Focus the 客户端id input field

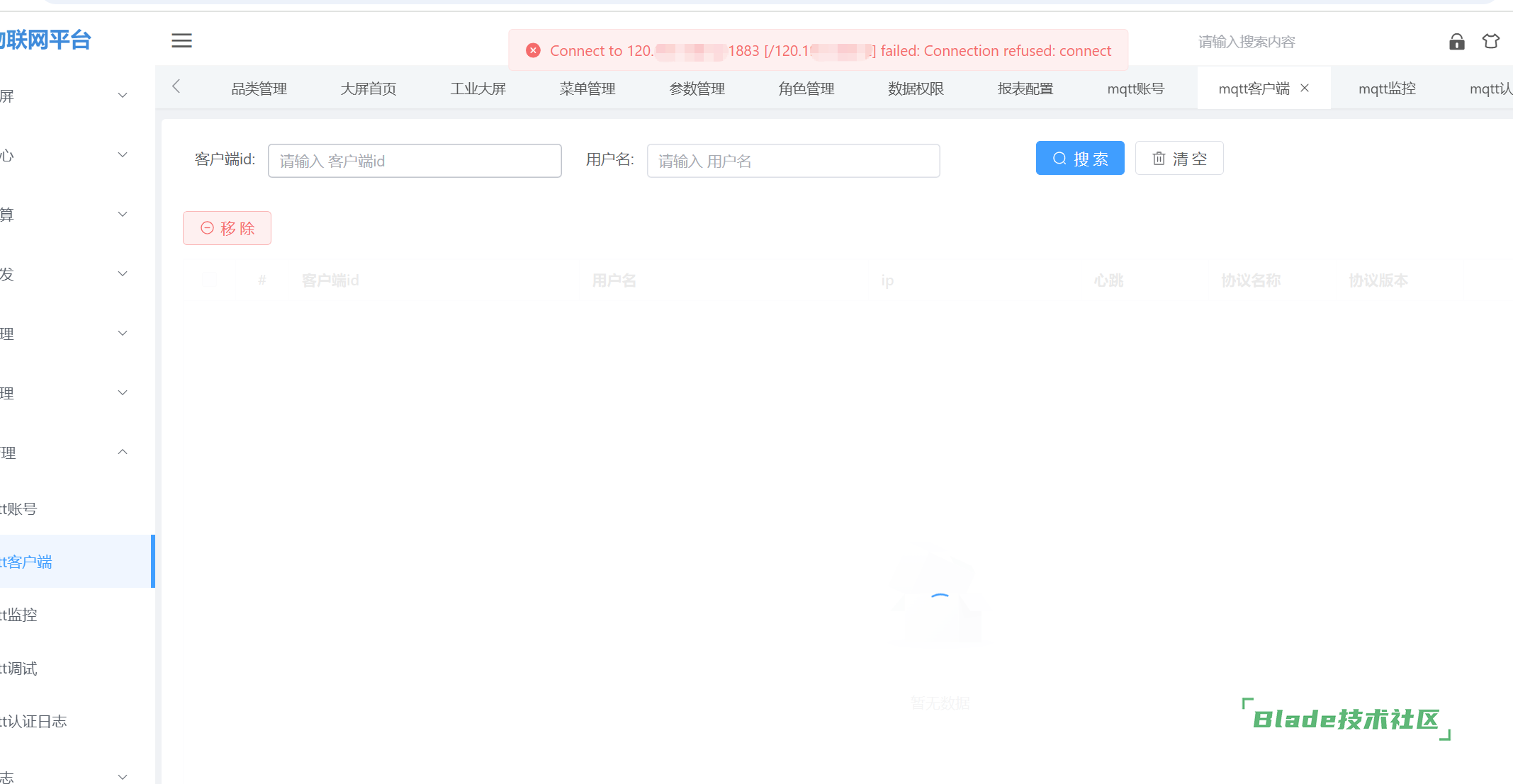click(x=415, y=161)
